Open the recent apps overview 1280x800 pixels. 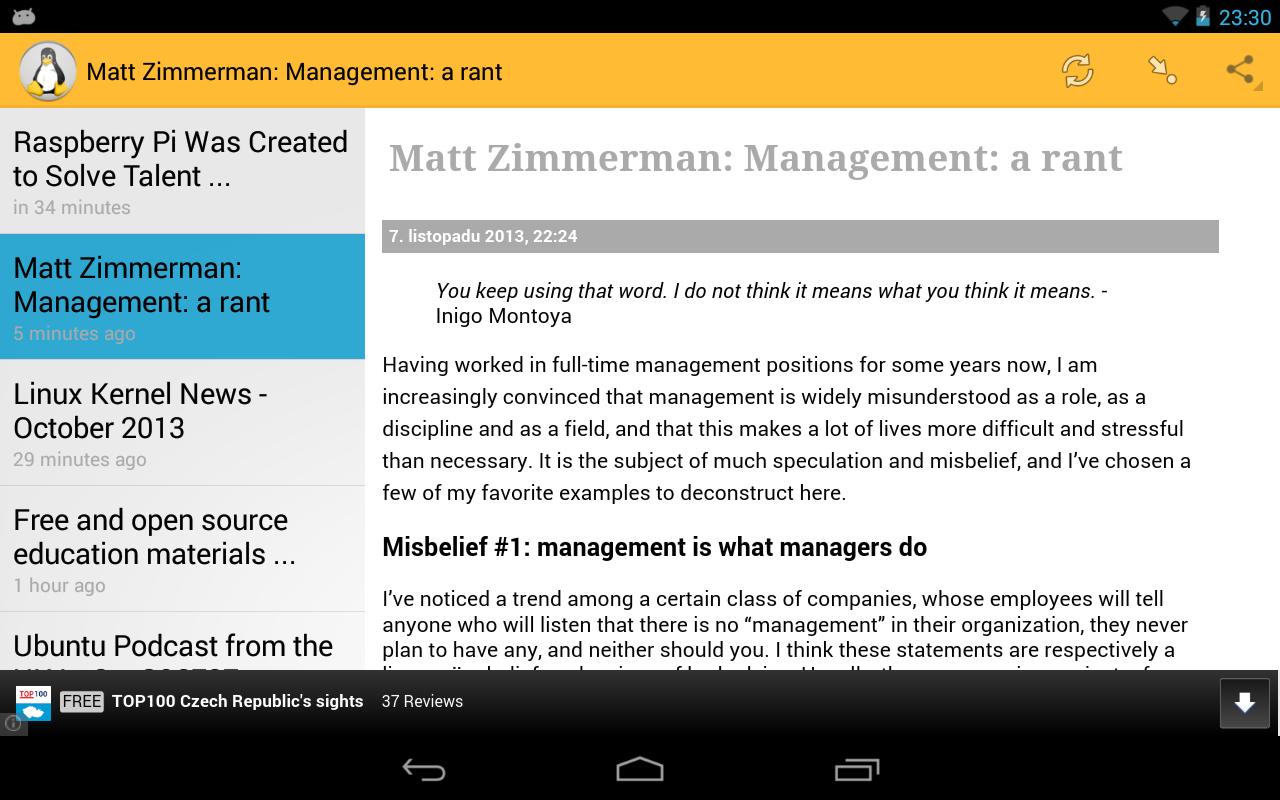856,769
